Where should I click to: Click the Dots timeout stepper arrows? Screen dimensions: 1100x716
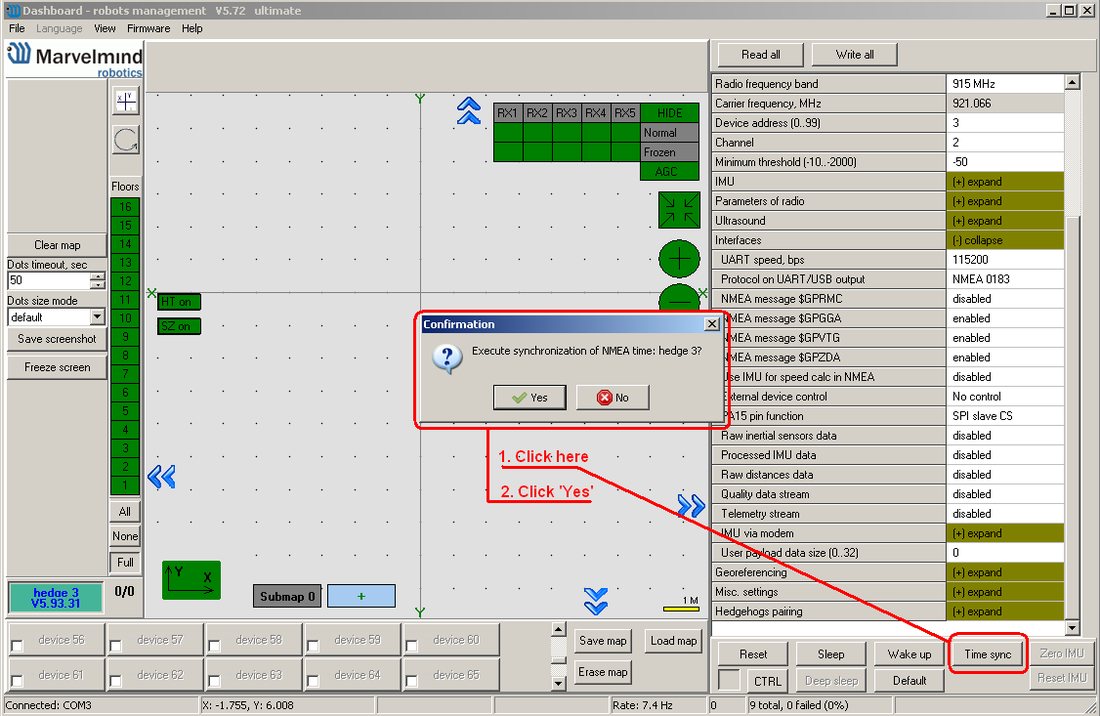(x=98, y=281)
